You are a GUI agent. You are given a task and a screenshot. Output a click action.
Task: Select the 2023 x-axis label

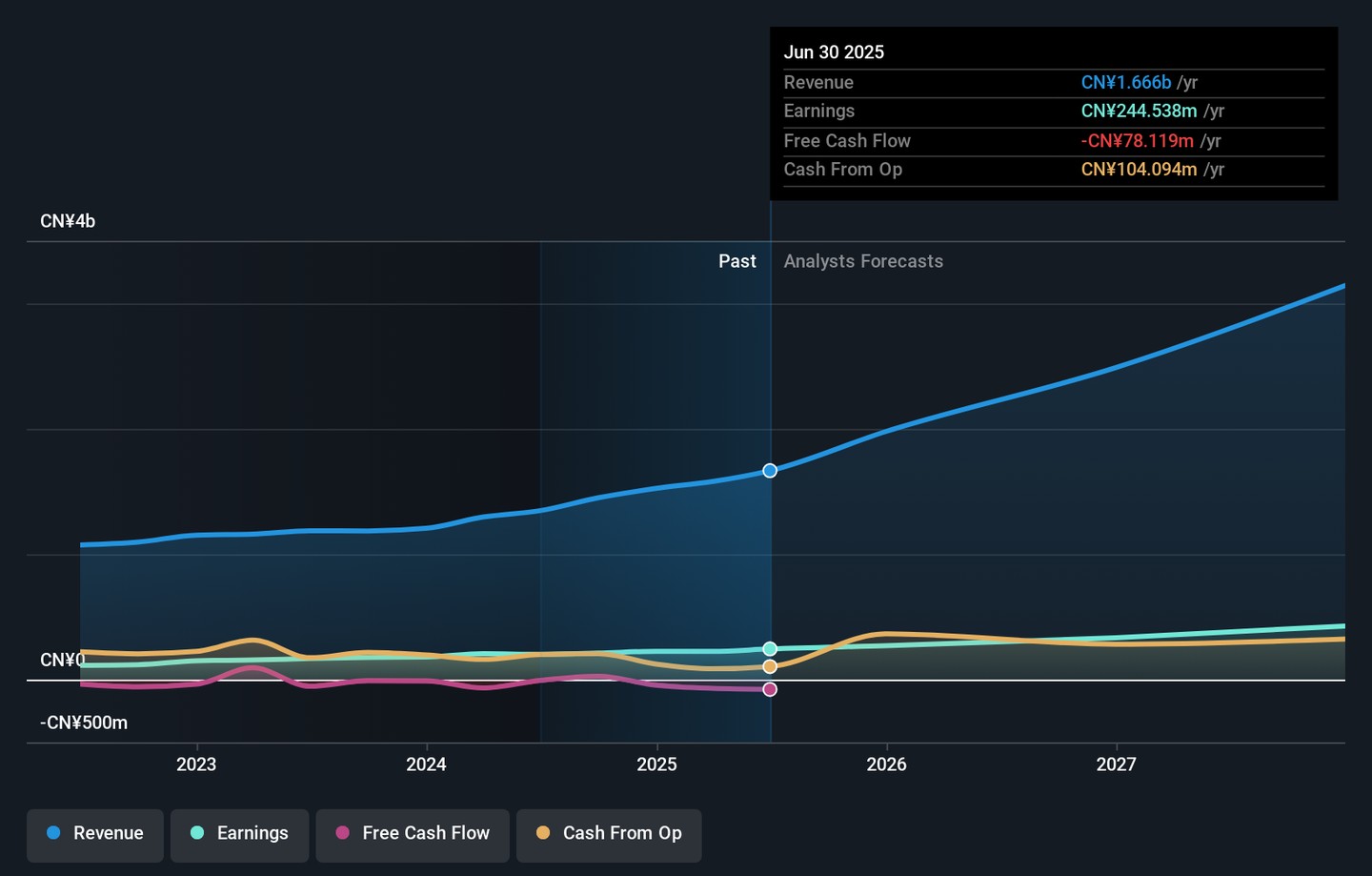tap(196, 764)
